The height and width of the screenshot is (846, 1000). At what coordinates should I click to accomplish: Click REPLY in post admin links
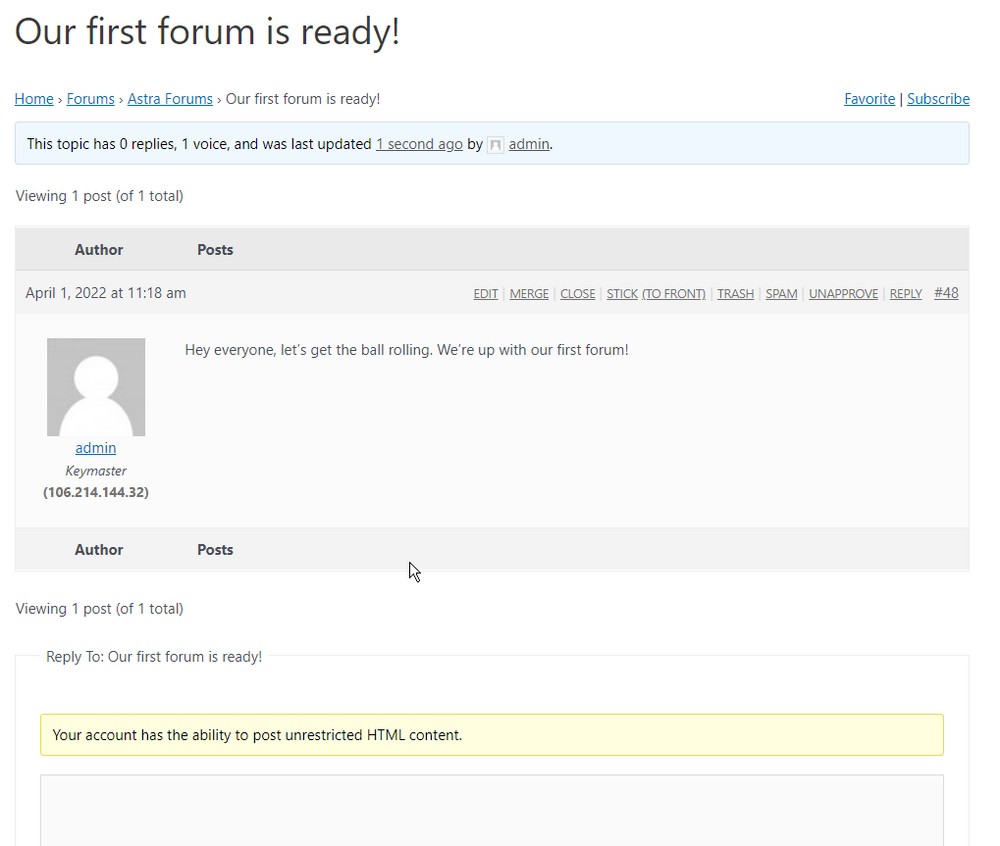tap(906, 294)
